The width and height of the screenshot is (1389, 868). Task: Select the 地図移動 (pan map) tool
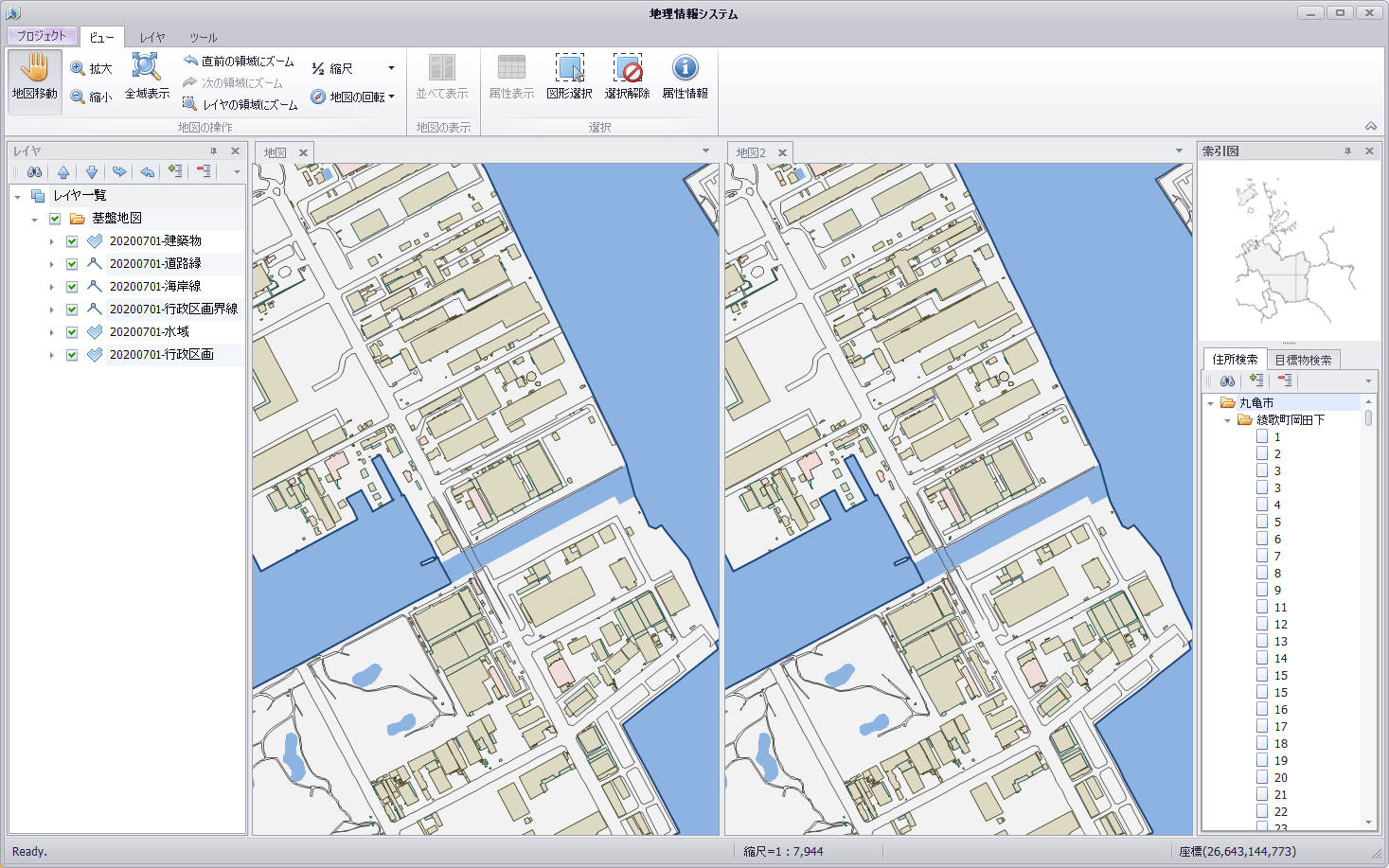coord(34,80)
